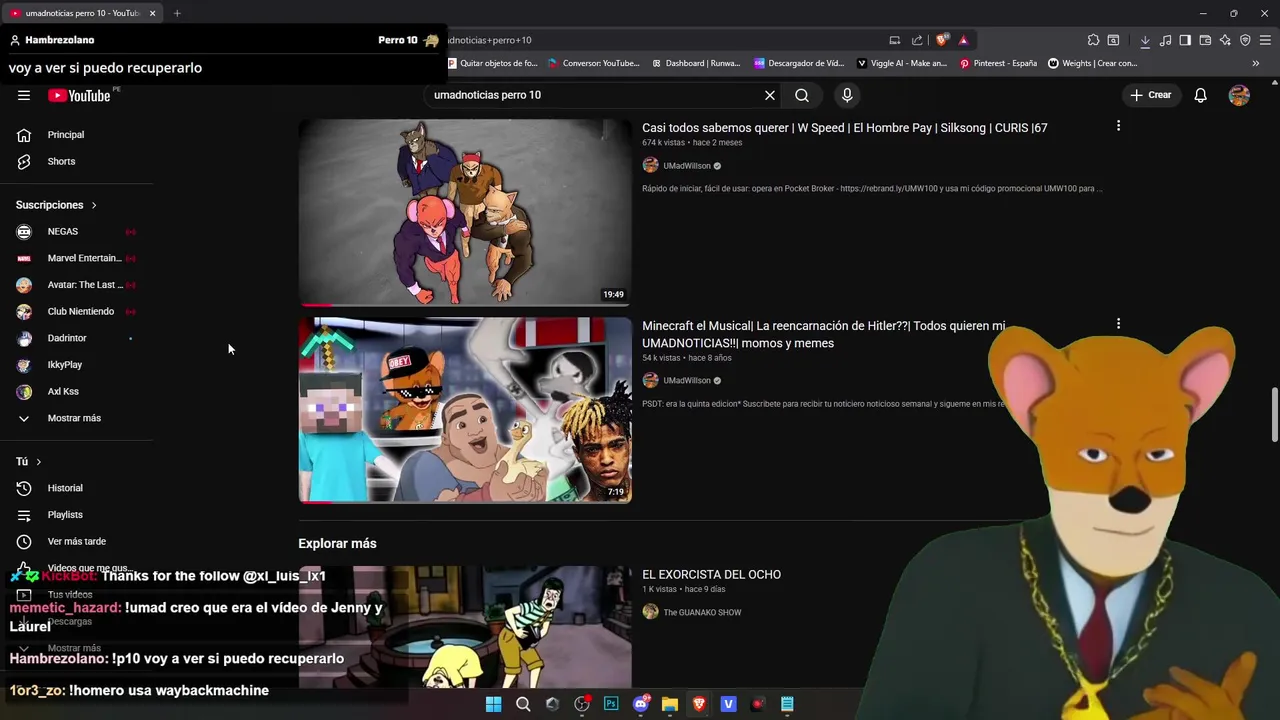Open video title Casi todos sabemos querer

tap(845, 128)
